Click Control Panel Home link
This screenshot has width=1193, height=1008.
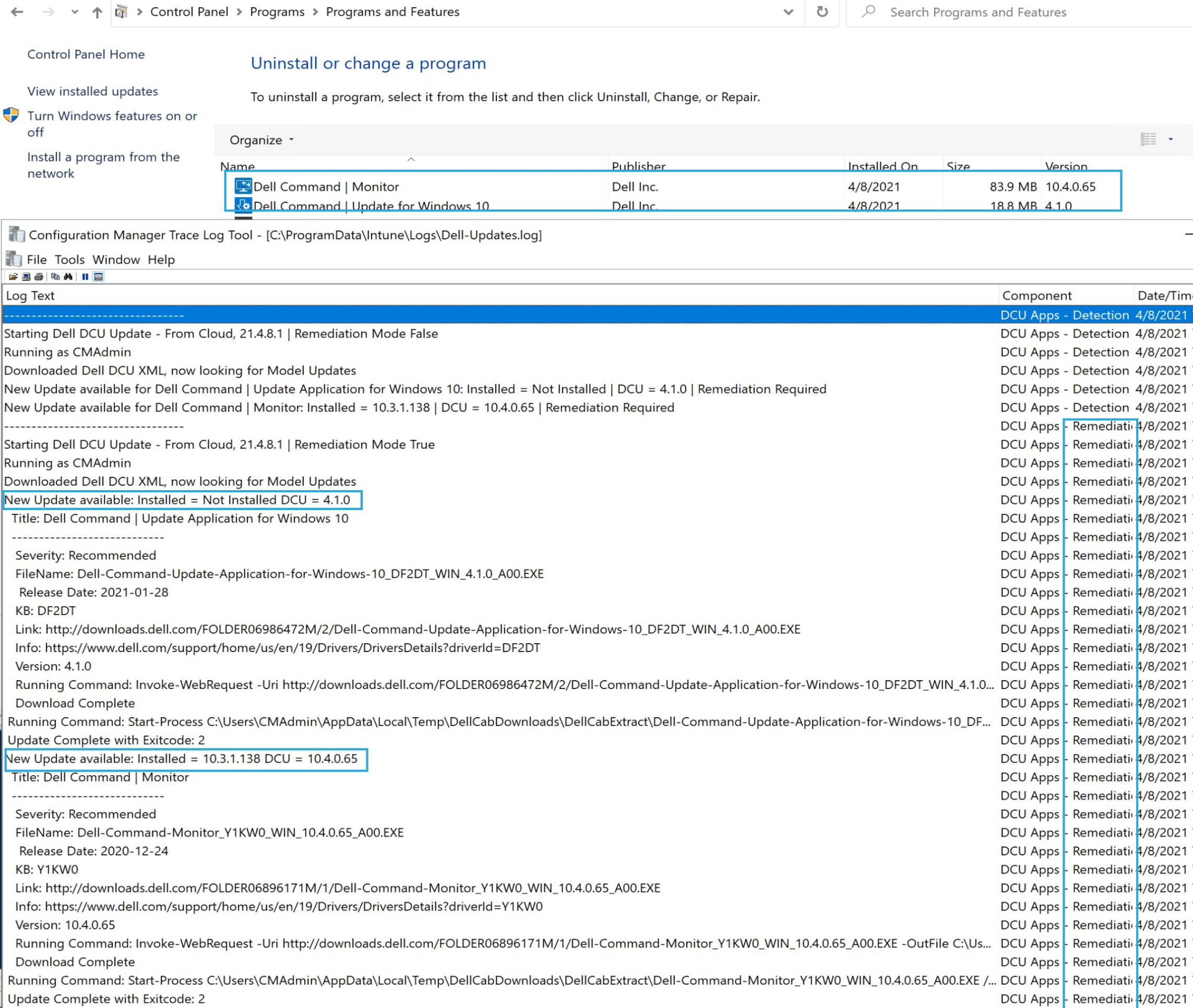pyautogui.click(x=86, y=54)
